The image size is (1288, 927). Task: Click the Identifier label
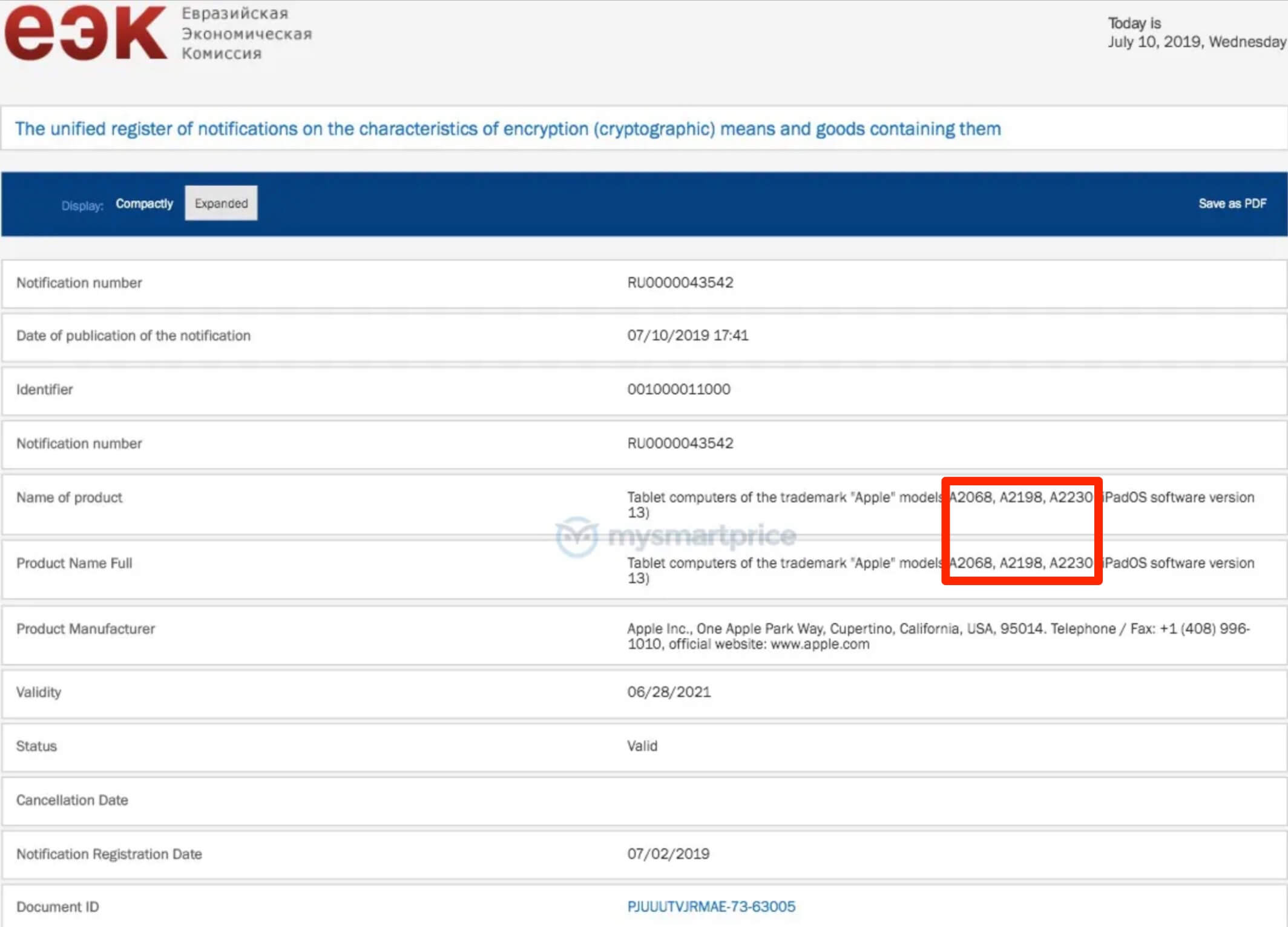pyautogui.click(x=44, y=389)
